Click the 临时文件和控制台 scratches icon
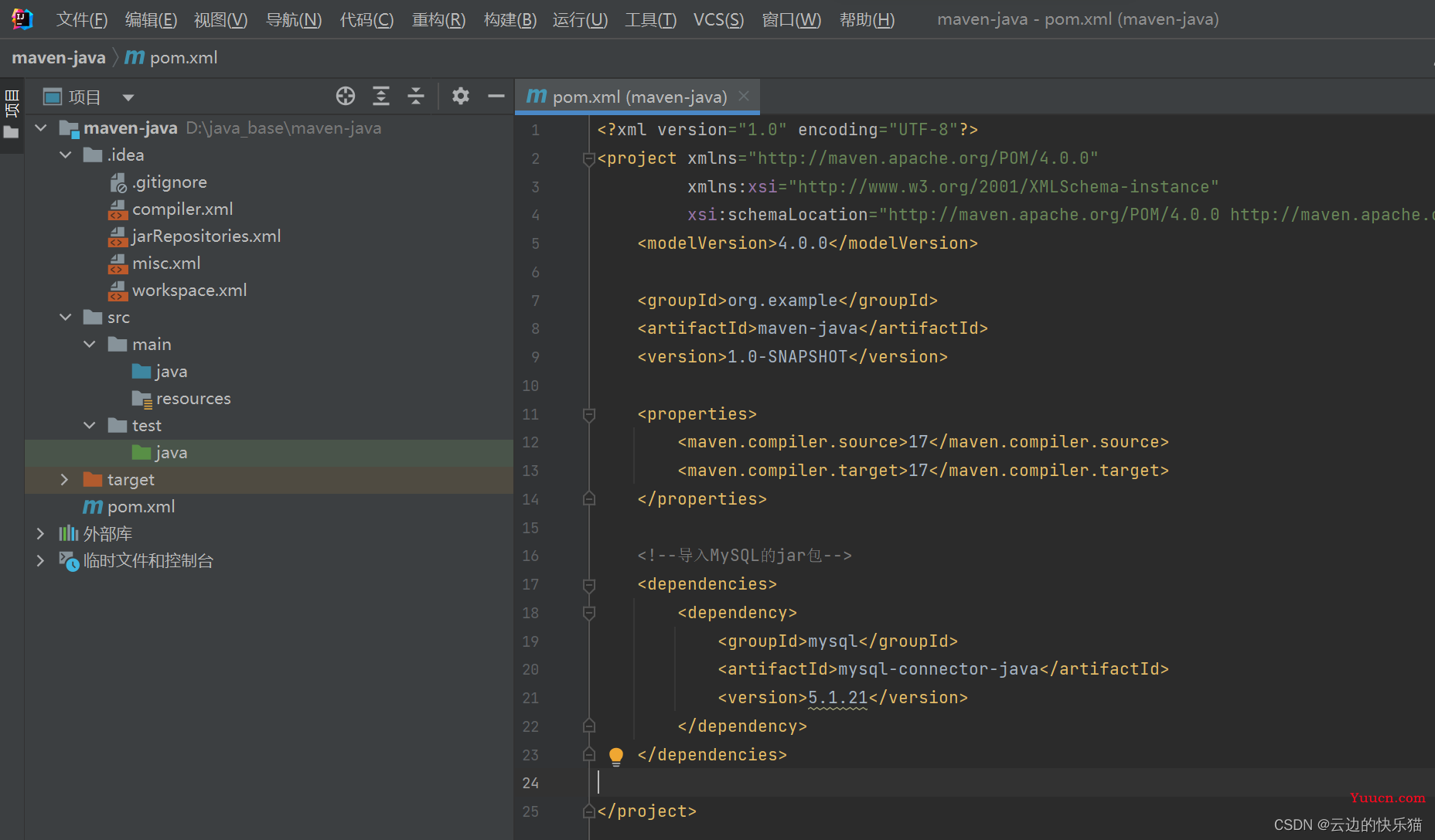The image size is (1435, 840). [x=69, y=561]
